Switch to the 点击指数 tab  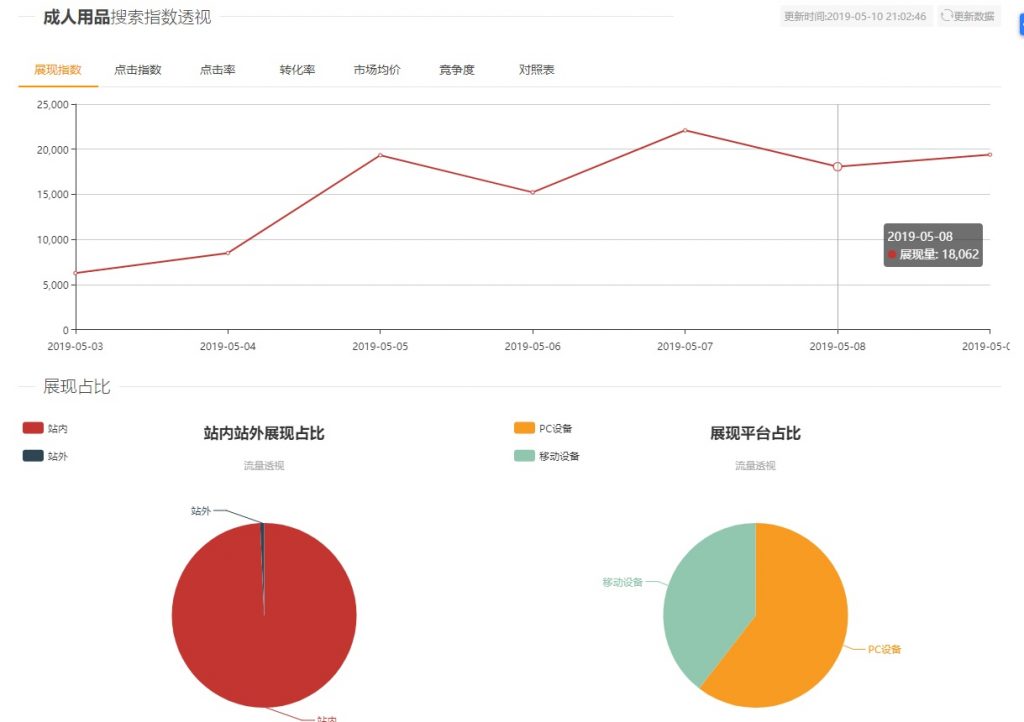138,70
